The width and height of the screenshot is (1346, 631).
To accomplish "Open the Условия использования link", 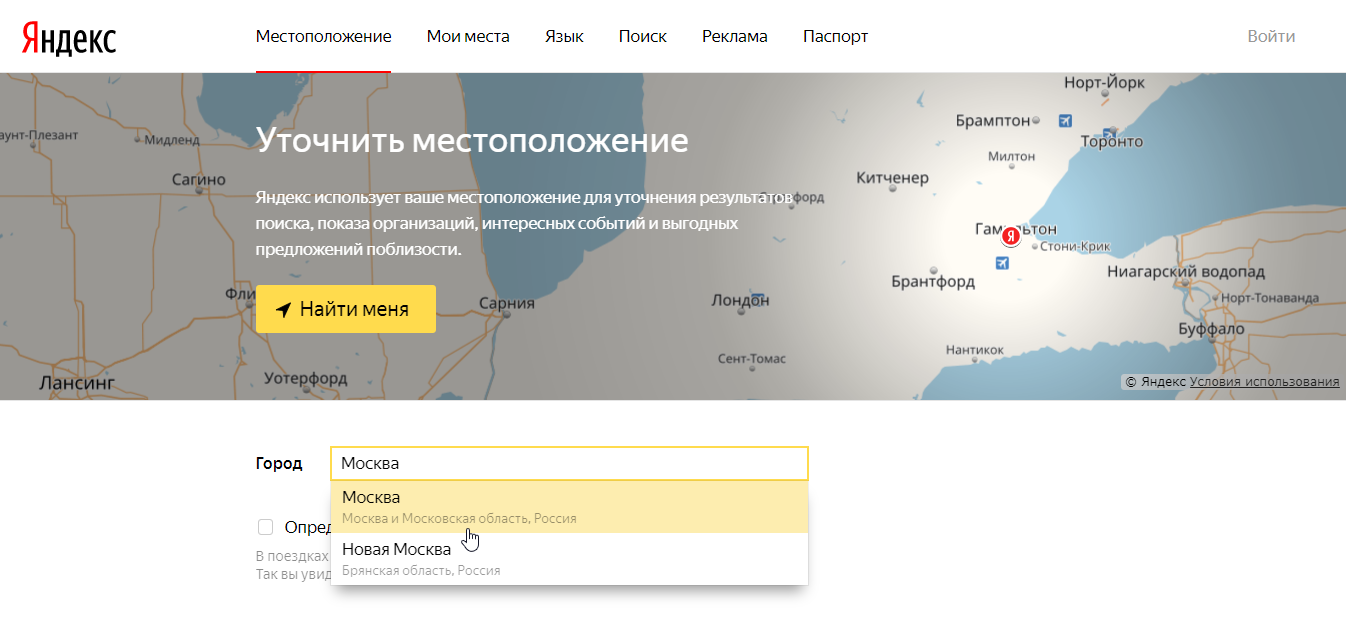I will (x=1264, y=381).
